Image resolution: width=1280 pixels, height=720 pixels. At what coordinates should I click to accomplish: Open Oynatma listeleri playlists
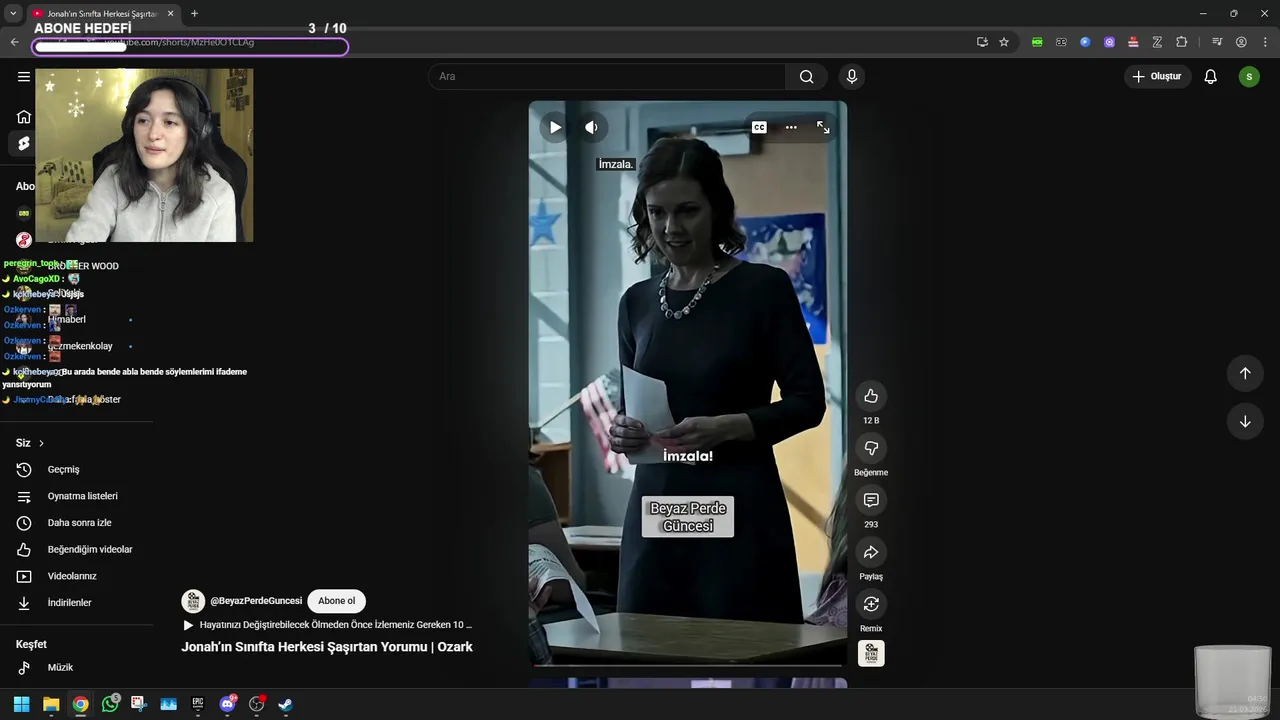click(84, 496)
